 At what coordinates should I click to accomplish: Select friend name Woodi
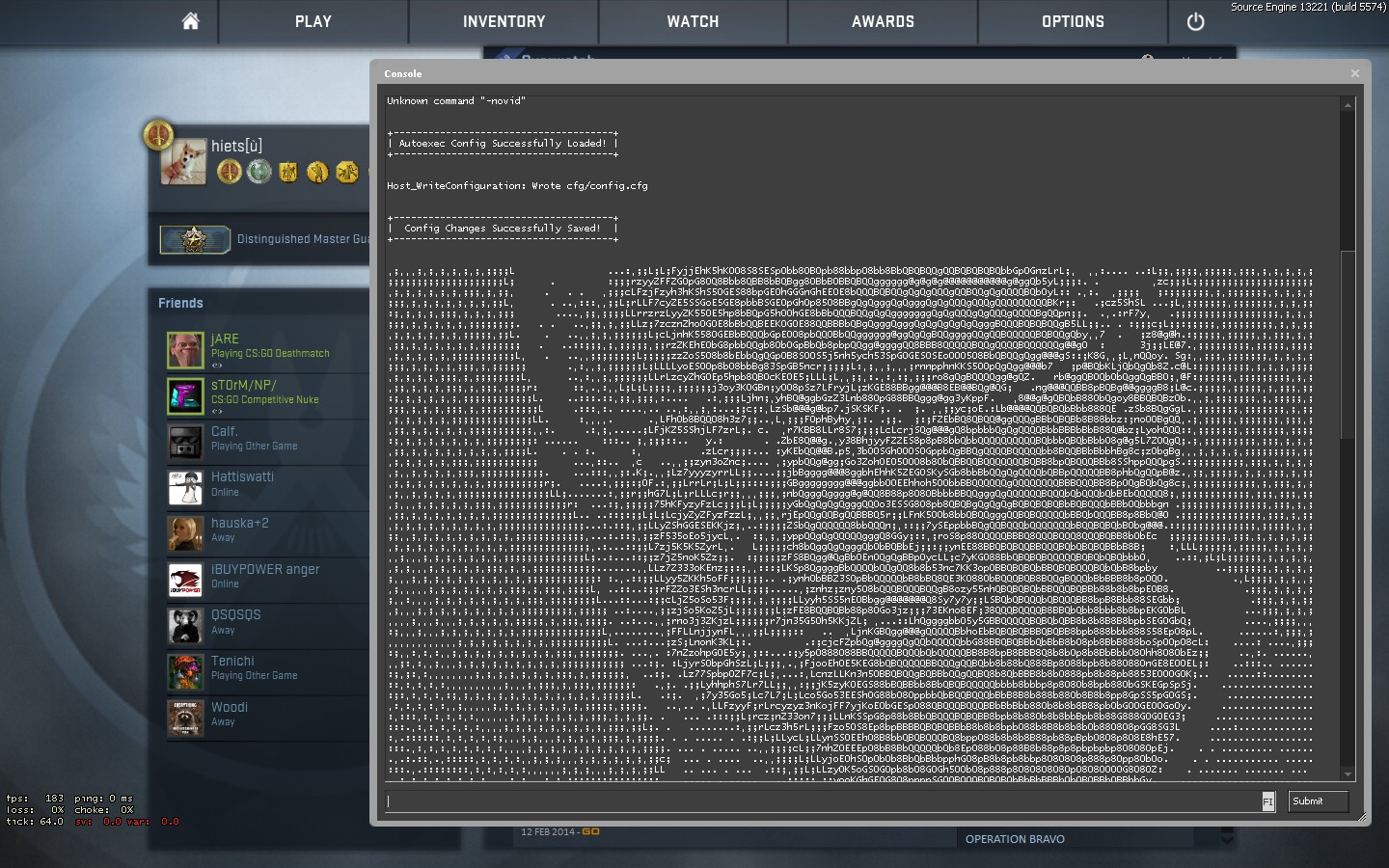pos(230,707)
